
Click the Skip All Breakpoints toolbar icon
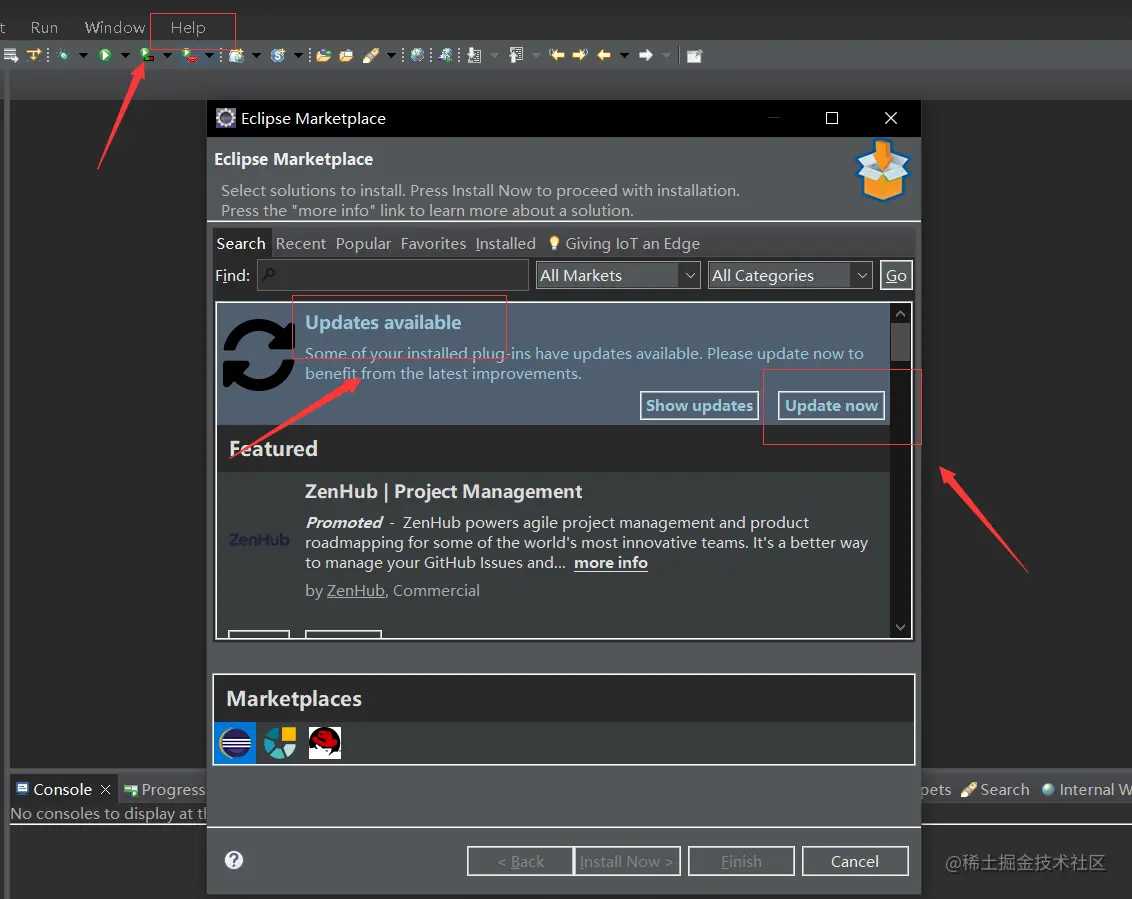coord(34,55)
